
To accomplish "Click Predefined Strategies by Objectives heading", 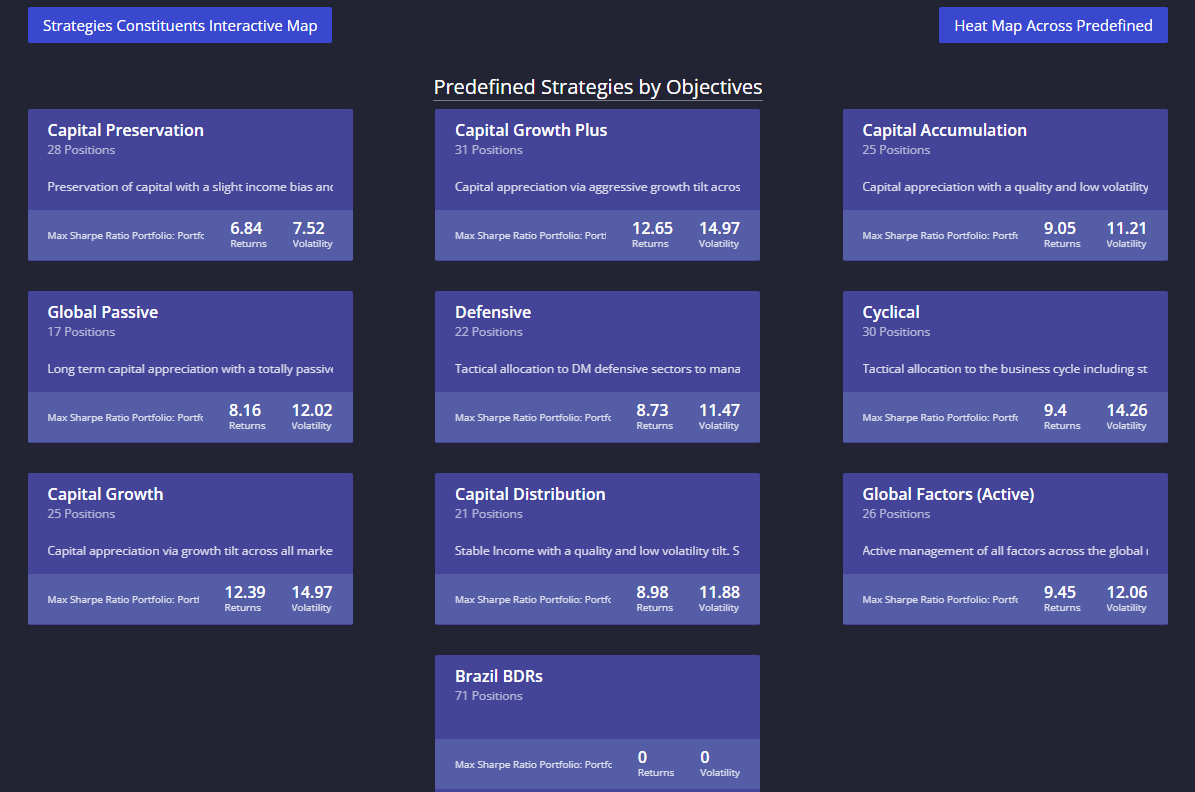I will 598,87.
